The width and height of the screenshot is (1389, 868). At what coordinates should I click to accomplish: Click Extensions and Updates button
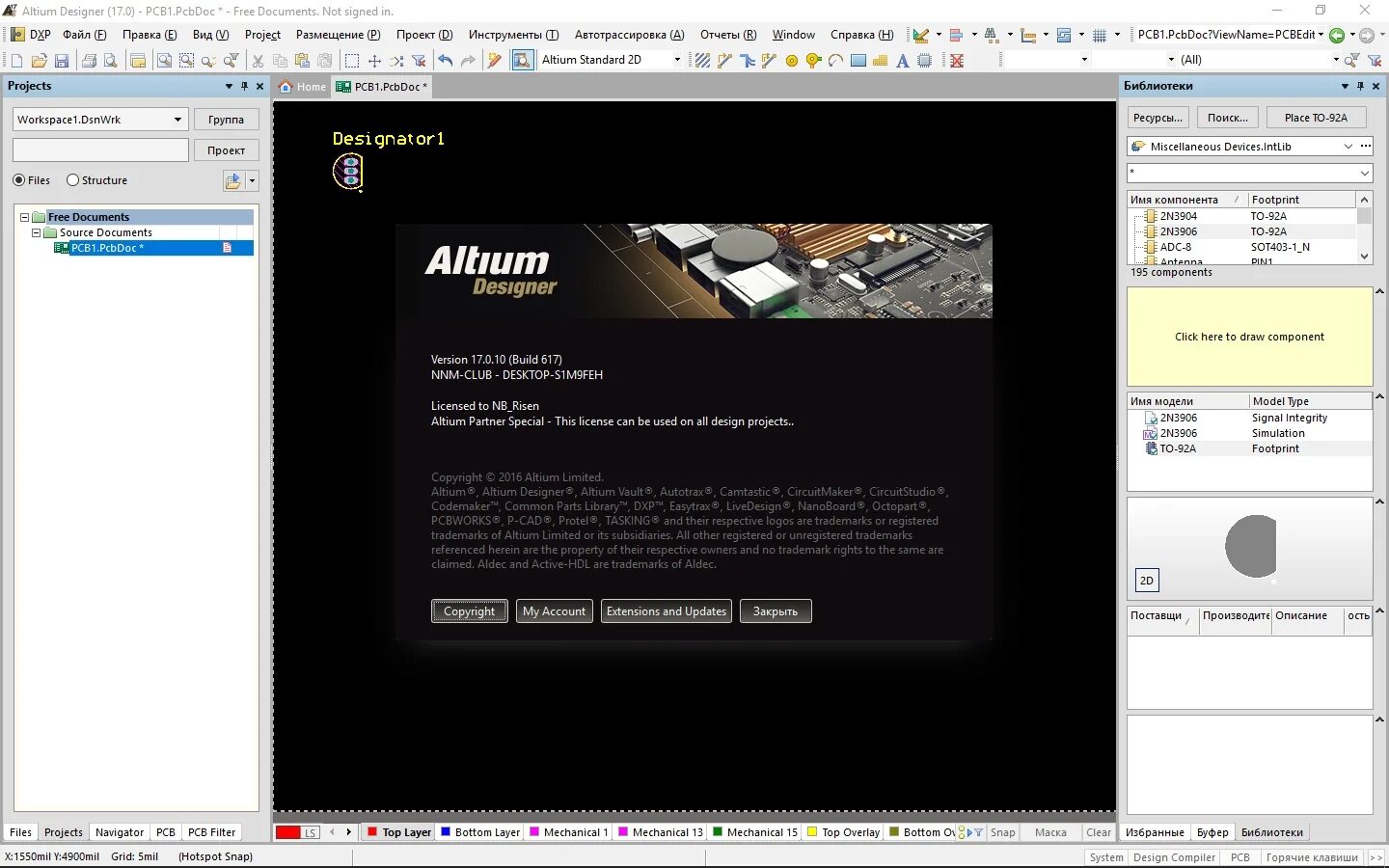click(667, 611)
